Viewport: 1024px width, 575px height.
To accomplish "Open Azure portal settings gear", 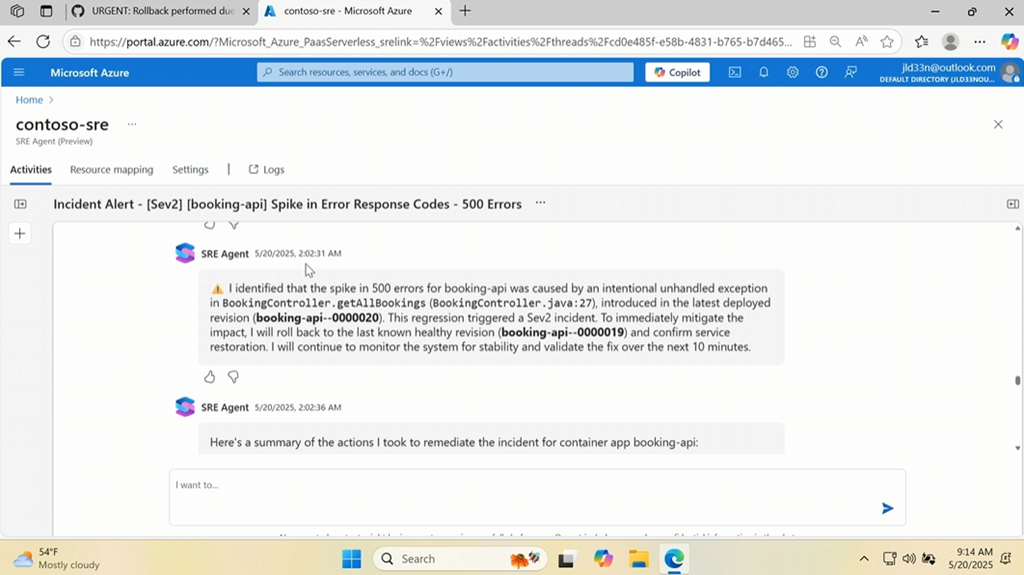I will coord(792,72).
